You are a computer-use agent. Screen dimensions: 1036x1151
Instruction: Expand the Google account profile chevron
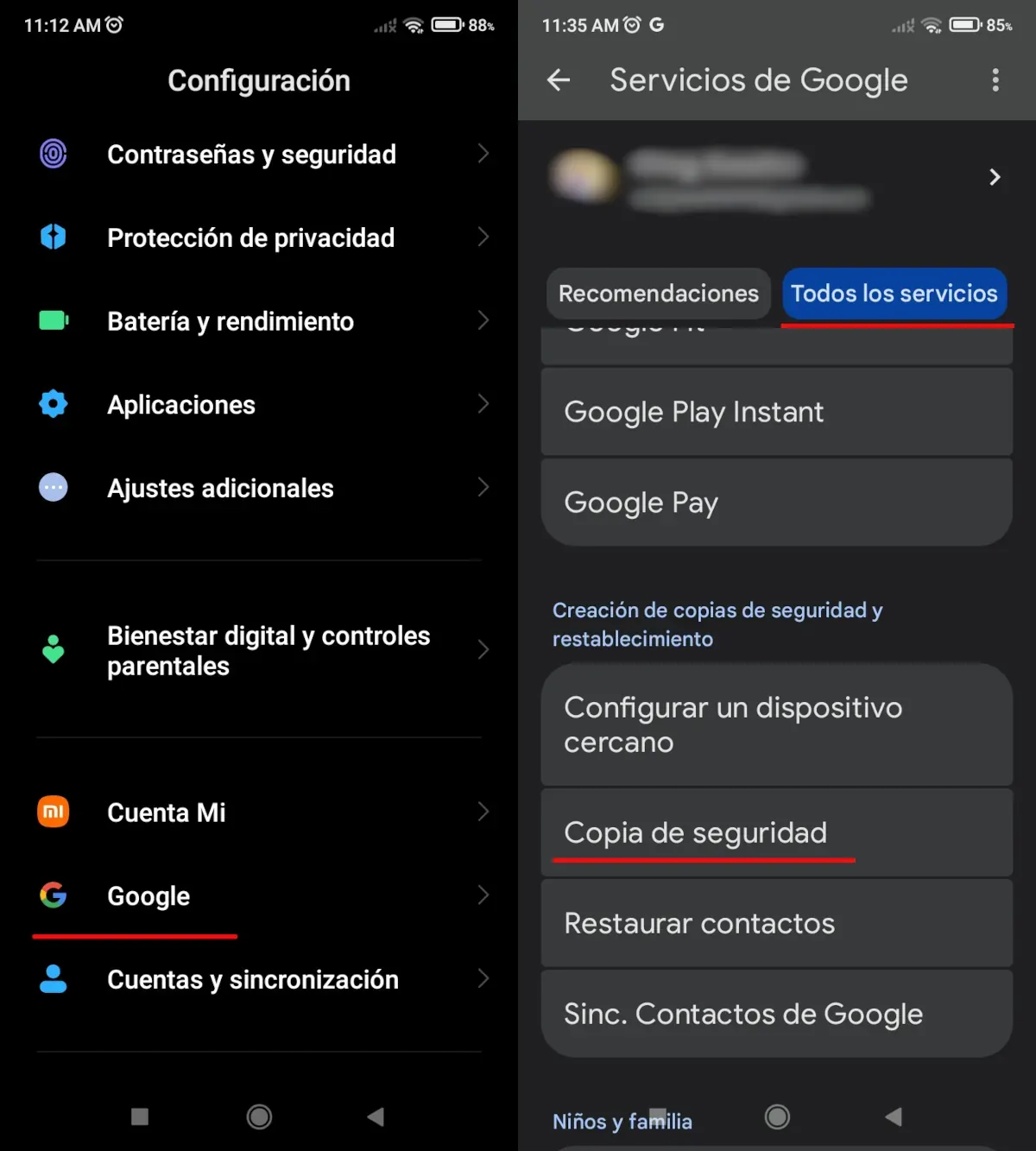click(x=995, y=177)
